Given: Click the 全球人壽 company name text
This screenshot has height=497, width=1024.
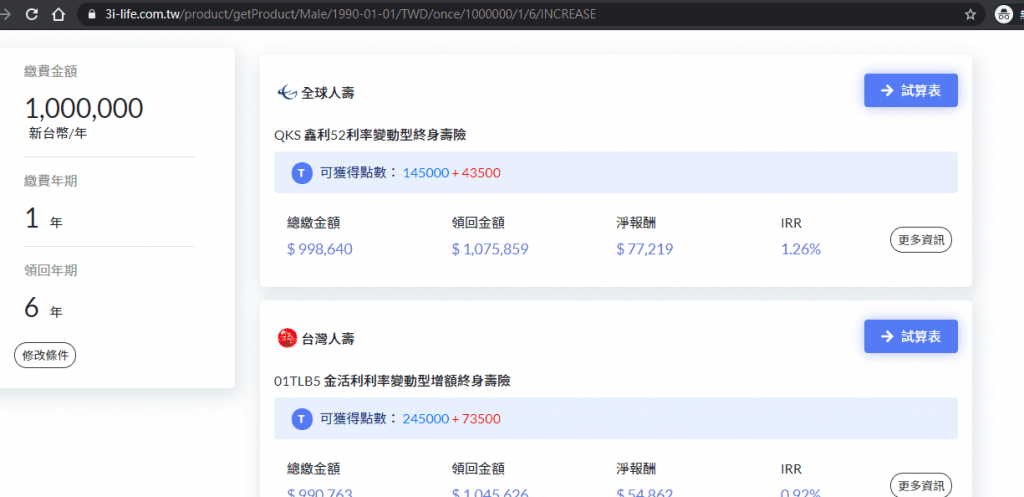Looking at the screenshot, I should coord(328,93).
